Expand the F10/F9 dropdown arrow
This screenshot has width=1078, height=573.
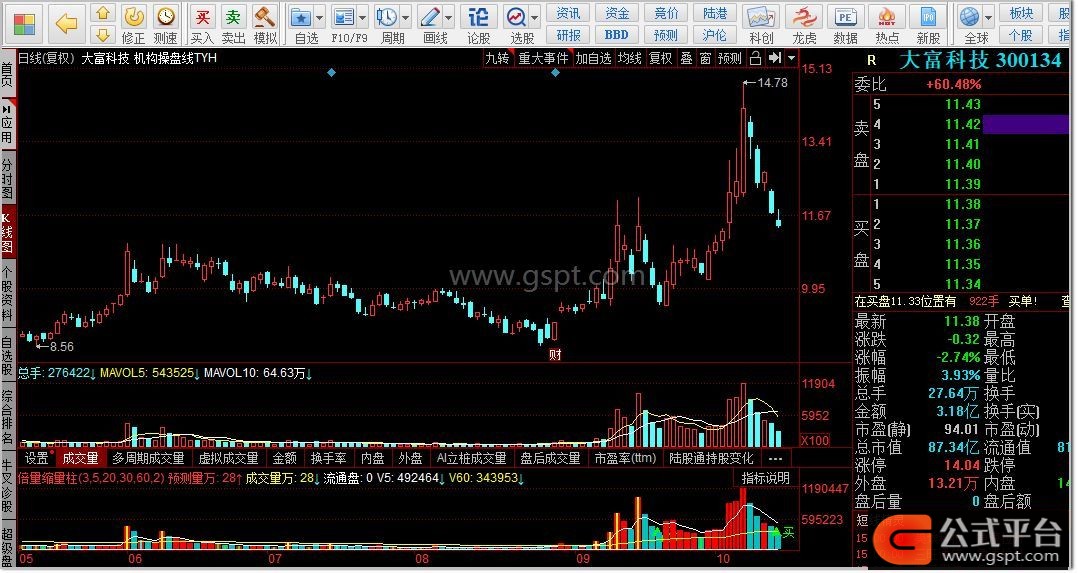click(362, 17)
